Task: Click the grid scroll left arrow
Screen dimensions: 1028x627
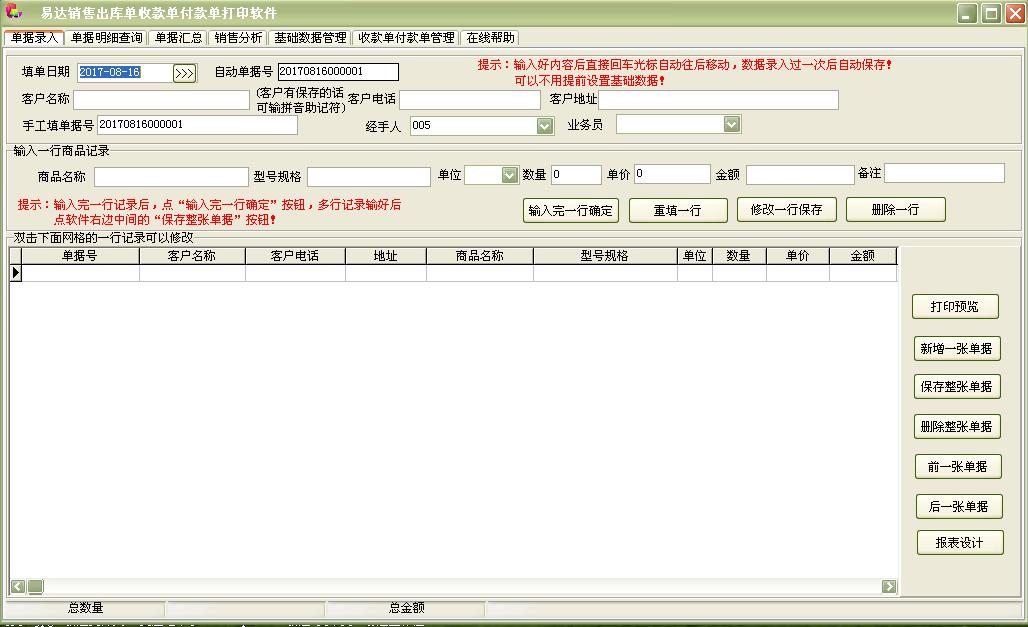Action: click(x=18, y=586)
